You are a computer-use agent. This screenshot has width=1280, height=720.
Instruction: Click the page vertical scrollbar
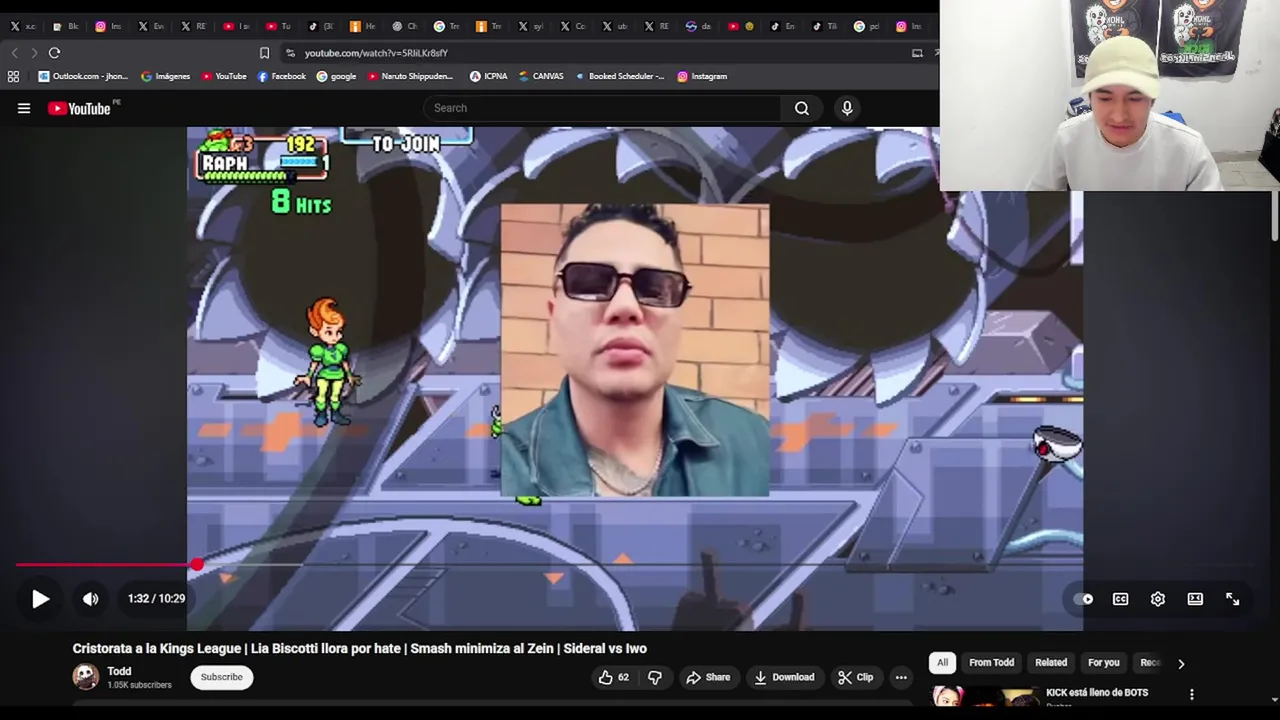pyautogui.click(x=1274, y=215)
